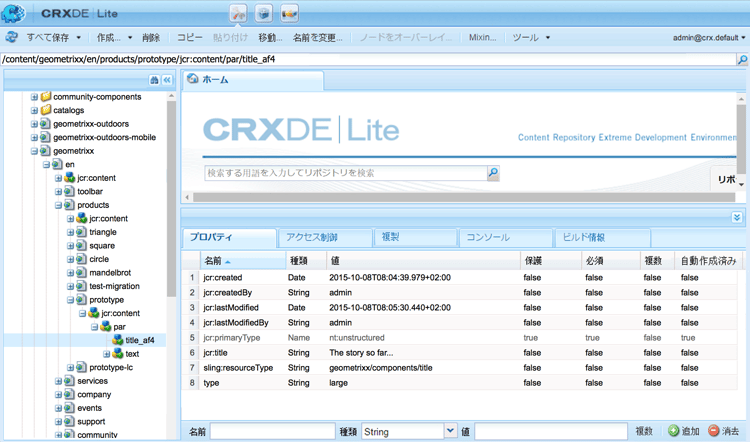Switch to the アクセス制御 tab

325,237
